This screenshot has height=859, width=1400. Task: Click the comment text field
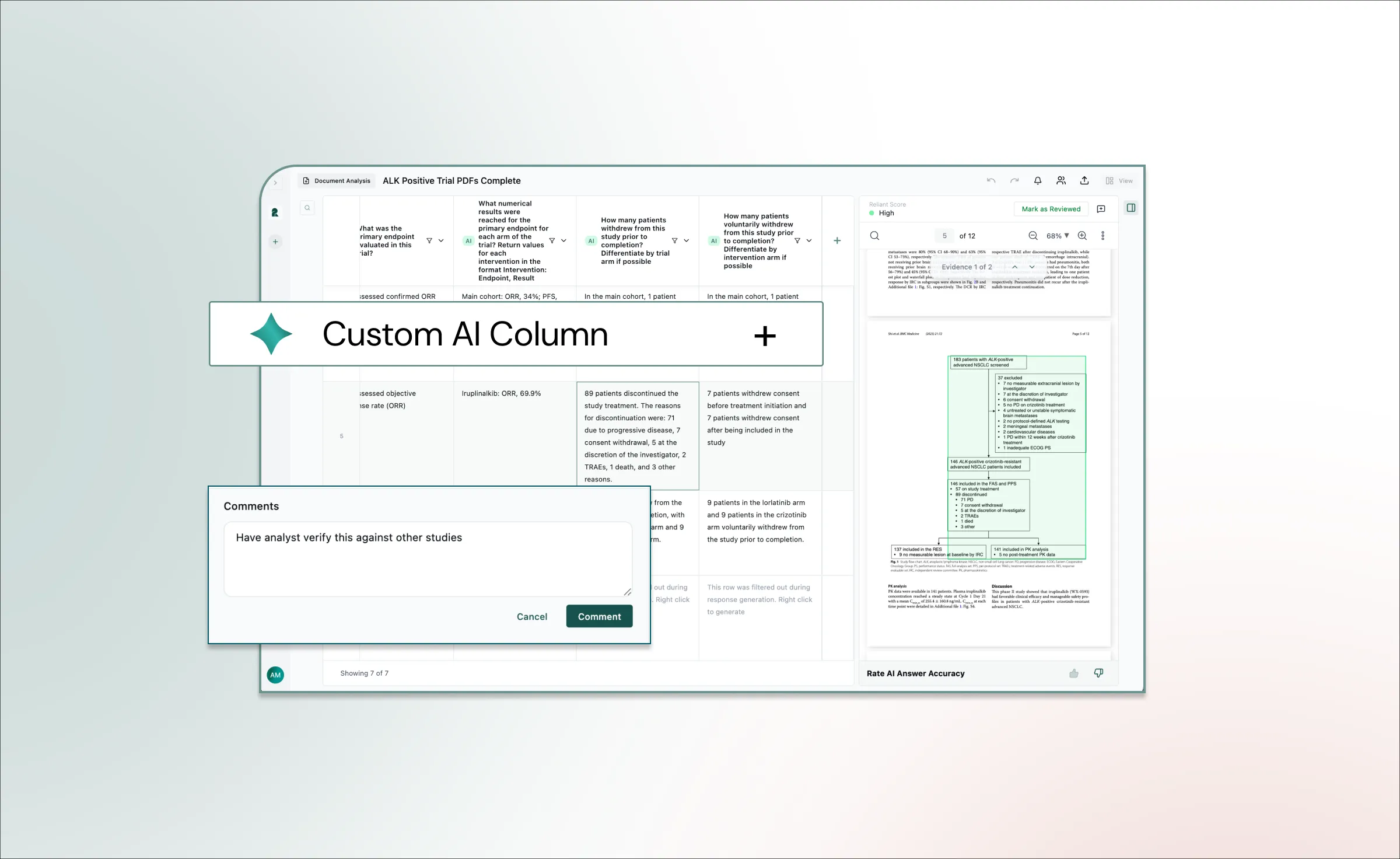tap(428, 558)
